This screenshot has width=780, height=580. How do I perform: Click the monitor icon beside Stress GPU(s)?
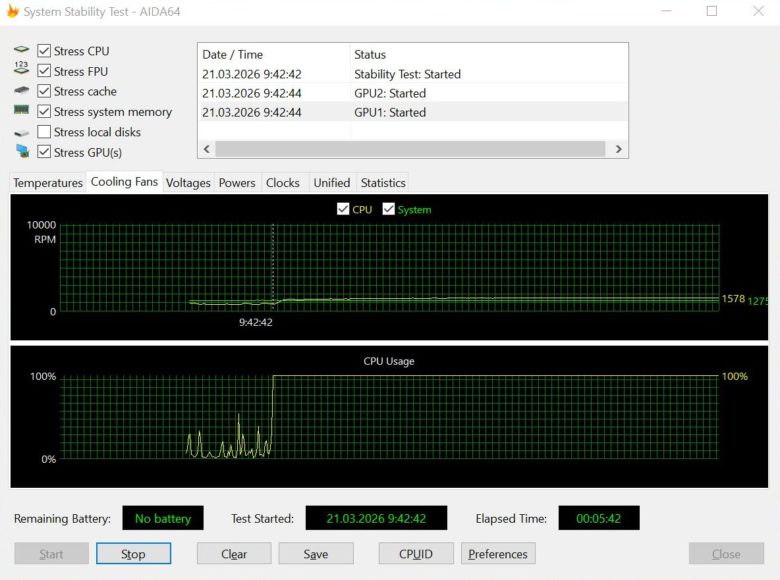[x=22, y=151]
